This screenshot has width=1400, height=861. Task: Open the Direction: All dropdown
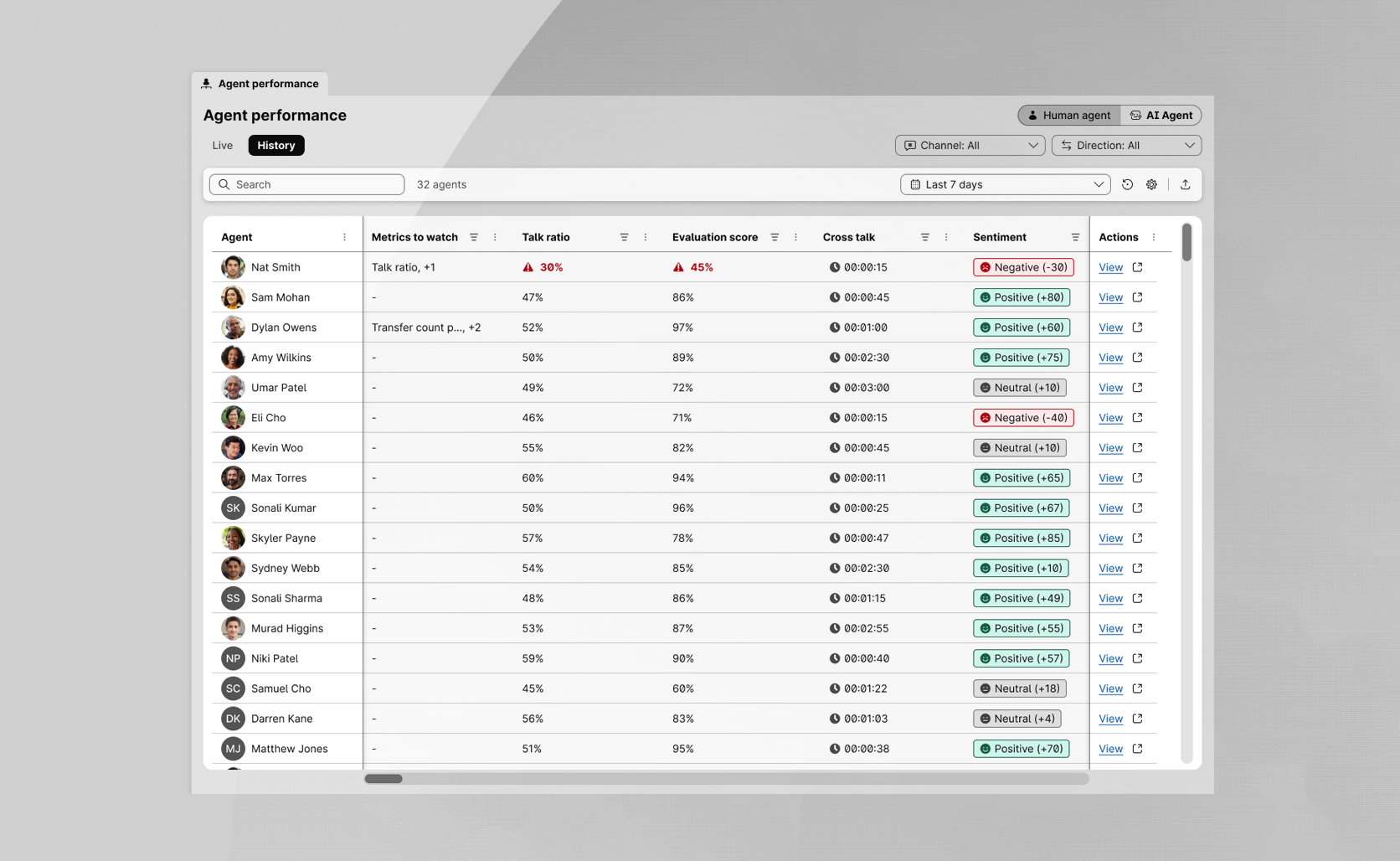point(1126,145)
